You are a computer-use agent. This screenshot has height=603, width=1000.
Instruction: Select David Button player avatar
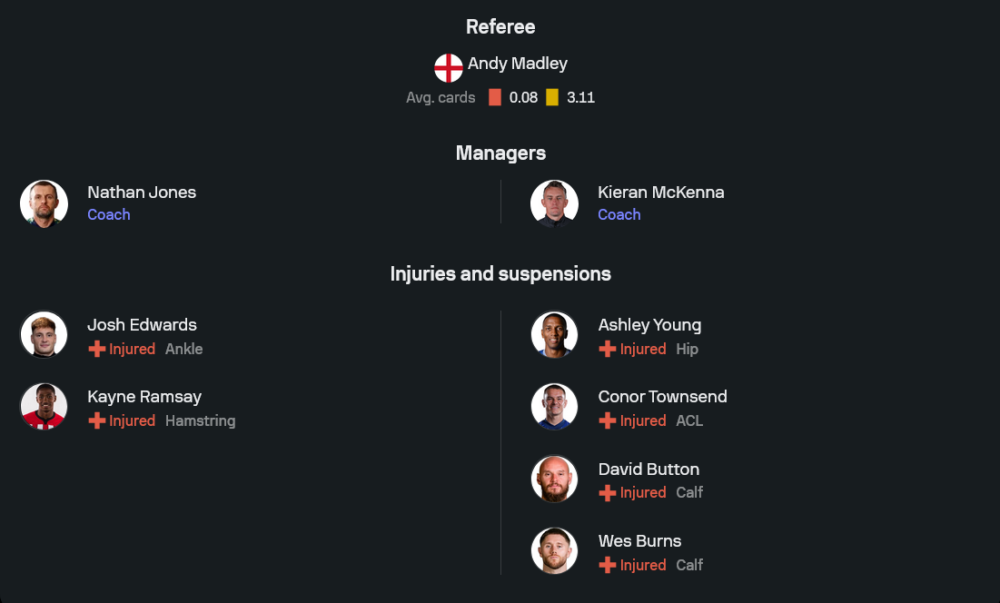click(554, 479)
